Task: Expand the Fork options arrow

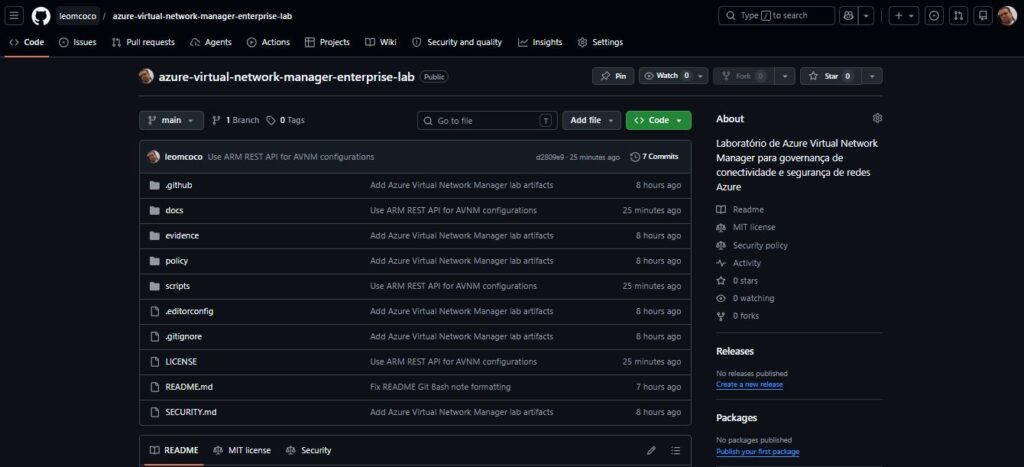Action: (785, 76)
